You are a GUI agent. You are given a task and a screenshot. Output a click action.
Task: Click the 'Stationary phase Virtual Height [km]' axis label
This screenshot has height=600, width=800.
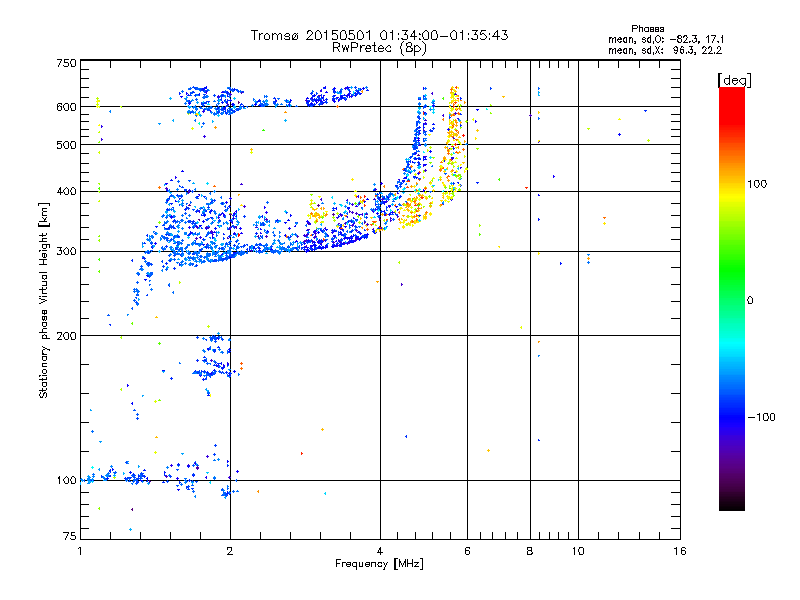[44, 300]
